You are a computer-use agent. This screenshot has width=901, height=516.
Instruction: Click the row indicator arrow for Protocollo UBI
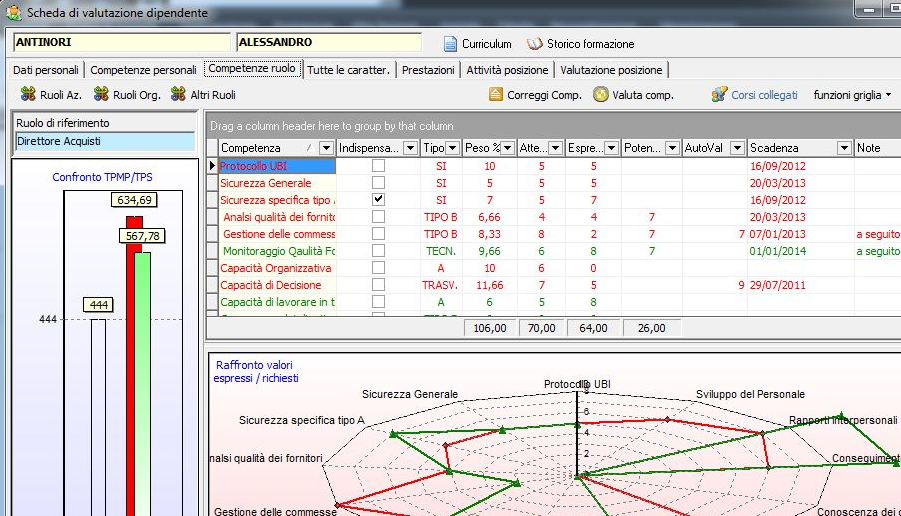point(212,165)
